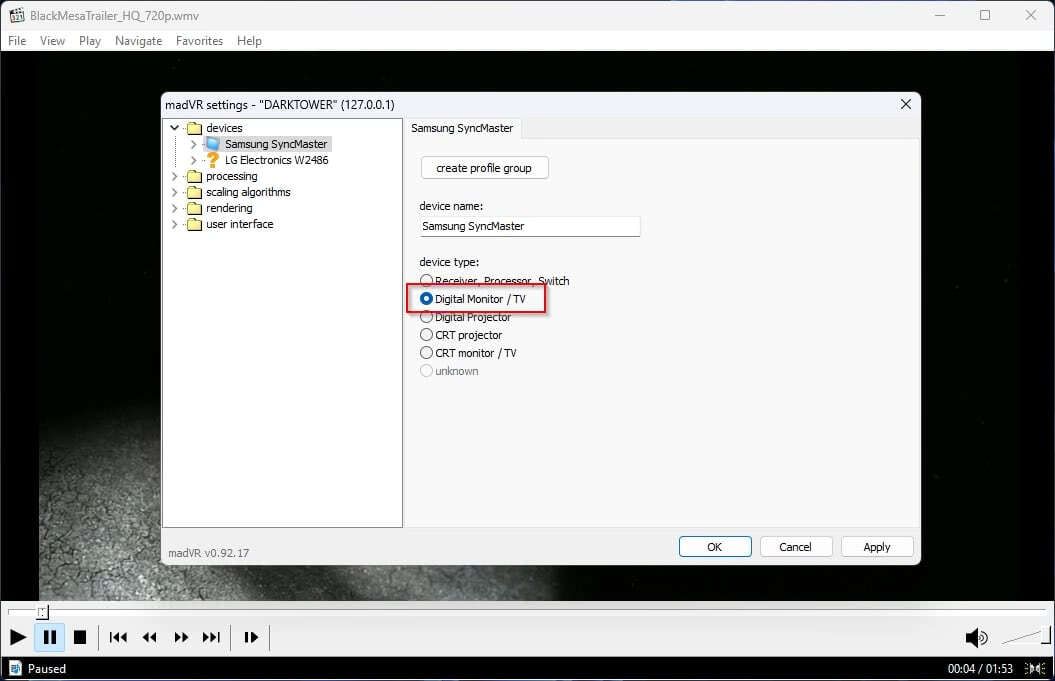This screenshot has width=1055, height=681.
Task: Mute the audio with the speaker icon
Action: pyautogui.click(x=976, y=637)
